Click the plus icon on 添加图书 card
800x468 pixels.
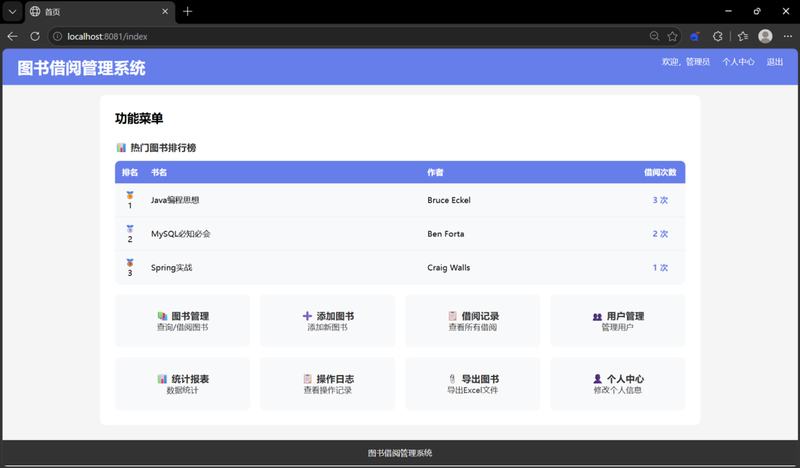(x=307, y=316)
